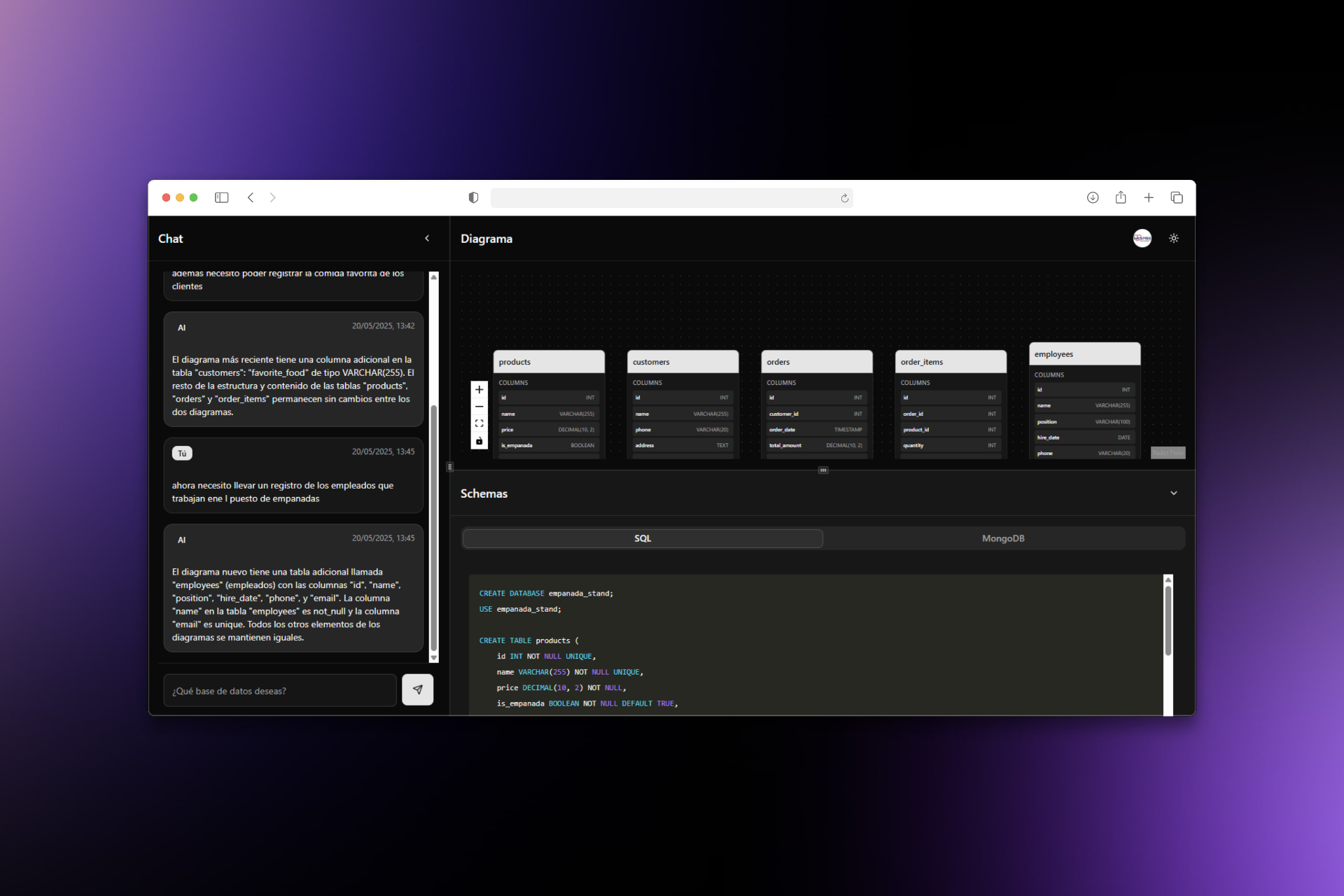The width and height of the screenshot is (1344, 896).
Task: Open browser downloads
Action: [1092, 198]
